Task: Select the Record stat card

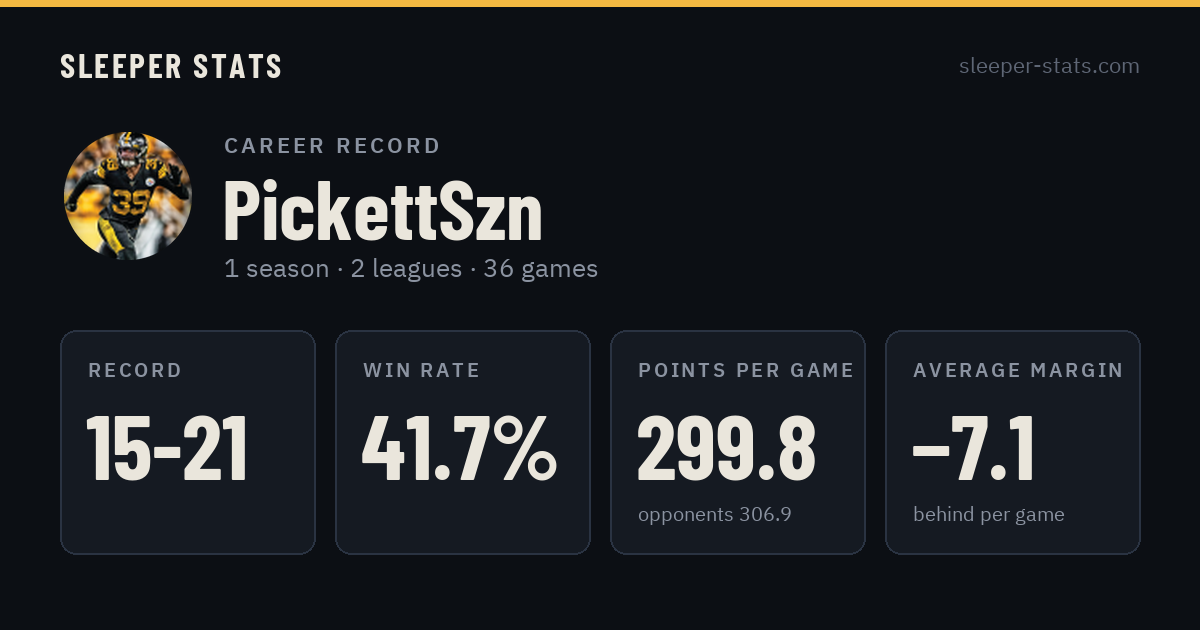Action: click(188, 442)
